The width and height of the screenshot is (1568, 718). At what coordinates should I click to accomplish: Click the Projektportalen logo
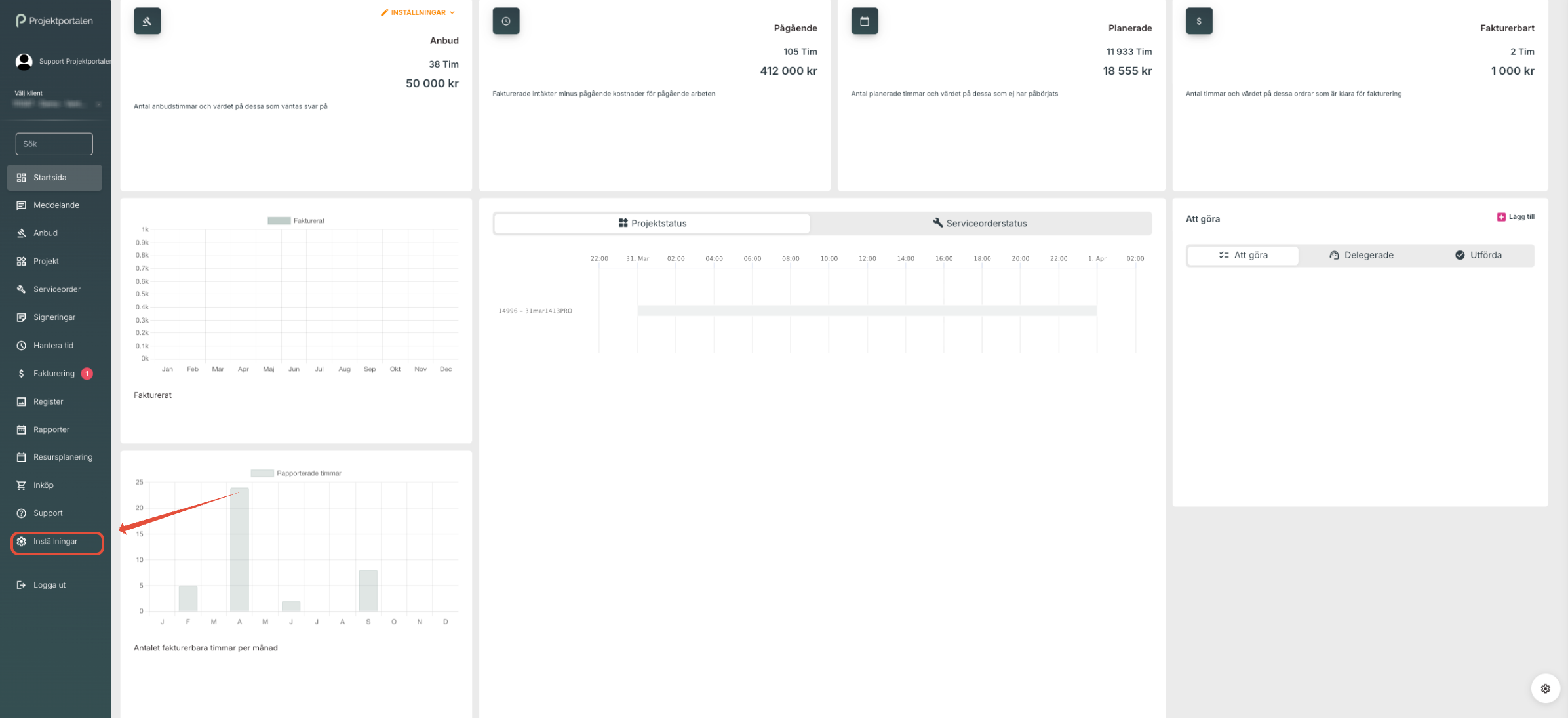tap(55, 21)
